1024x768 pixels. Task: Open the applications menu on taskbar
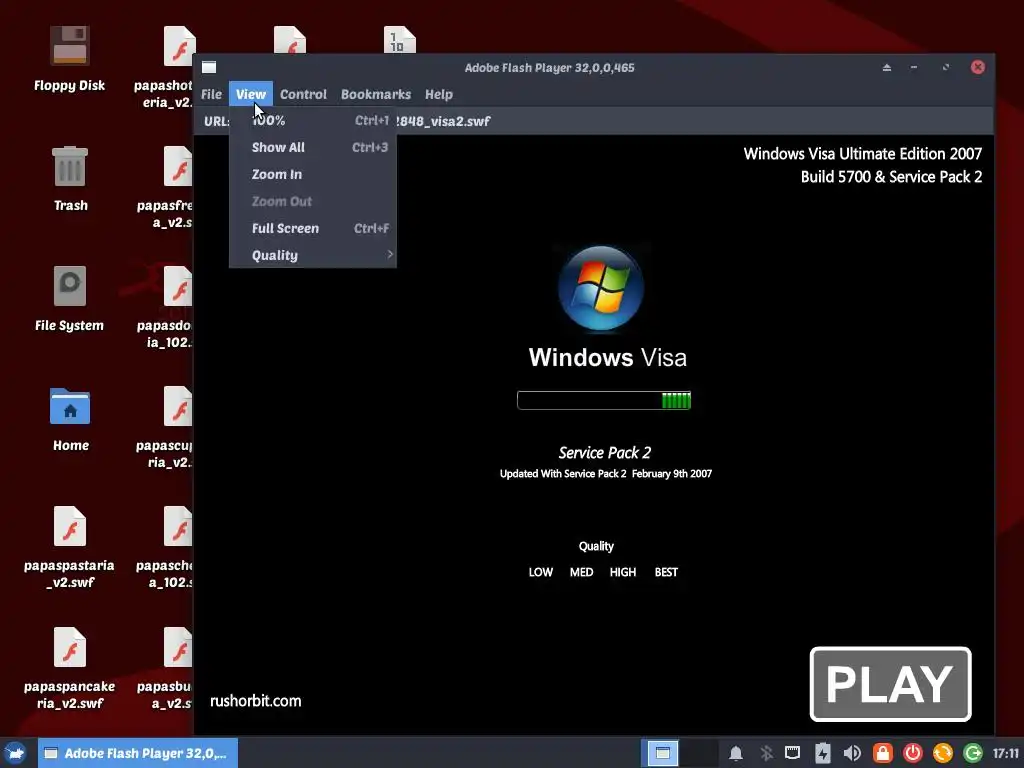[16, 753]
